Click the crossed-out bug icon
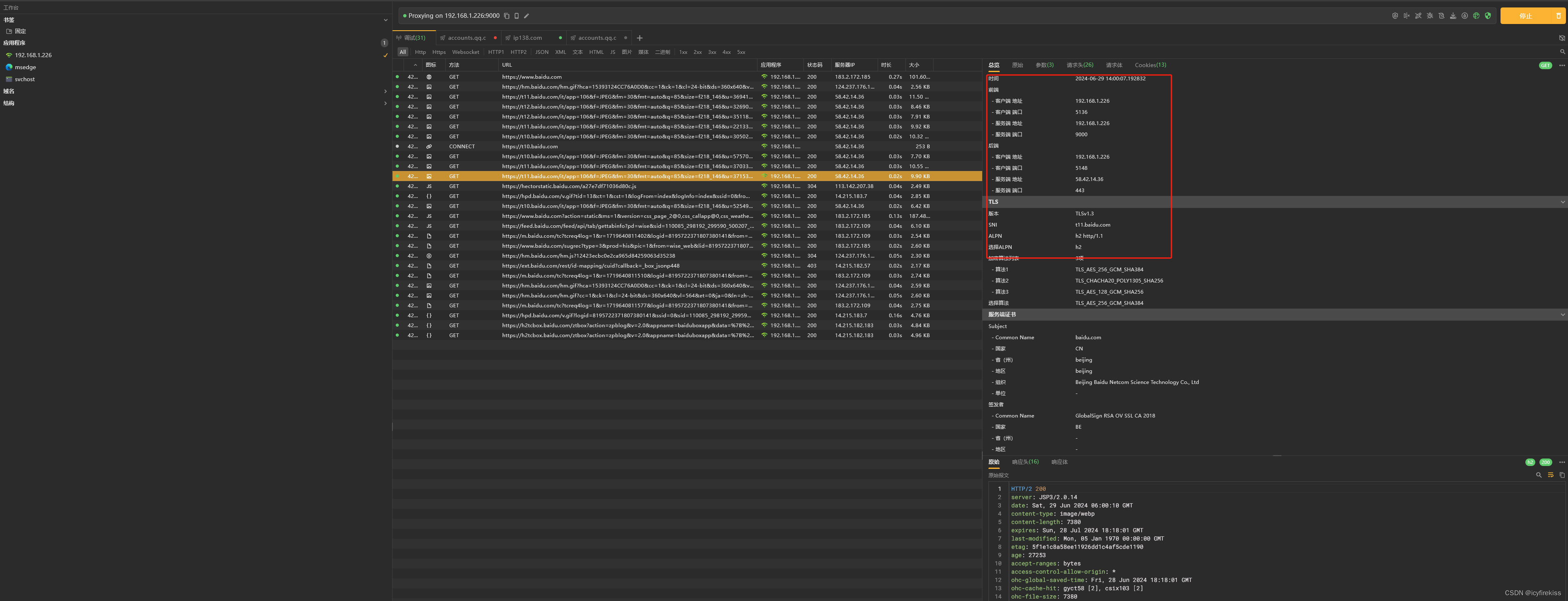The image size is (1568, 601). click(x=1430, y=16)
